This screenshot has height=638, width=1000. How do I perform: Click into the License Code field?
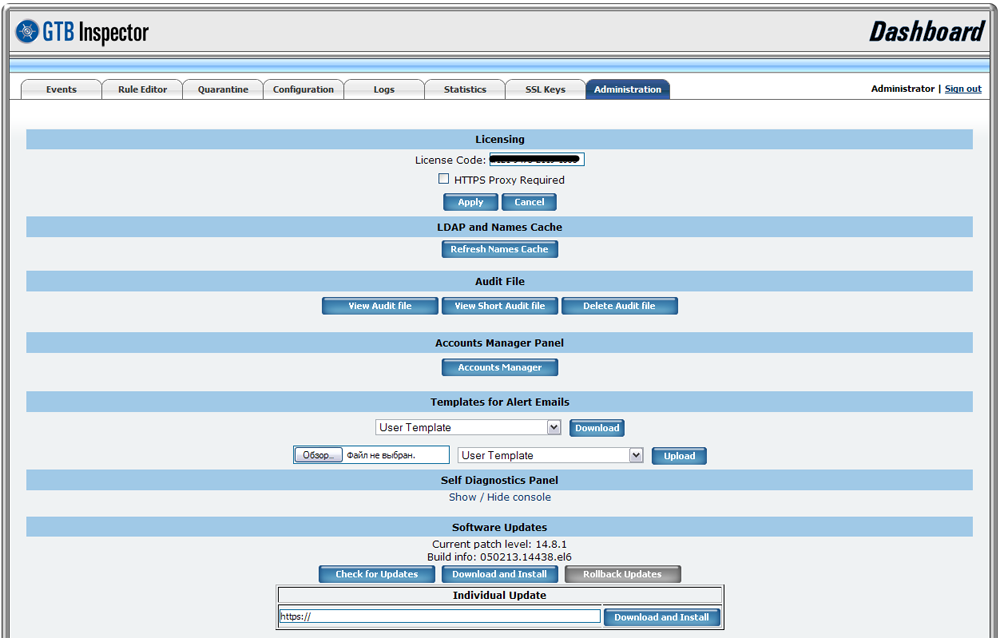pyautogui.click(x=536, y=160)
